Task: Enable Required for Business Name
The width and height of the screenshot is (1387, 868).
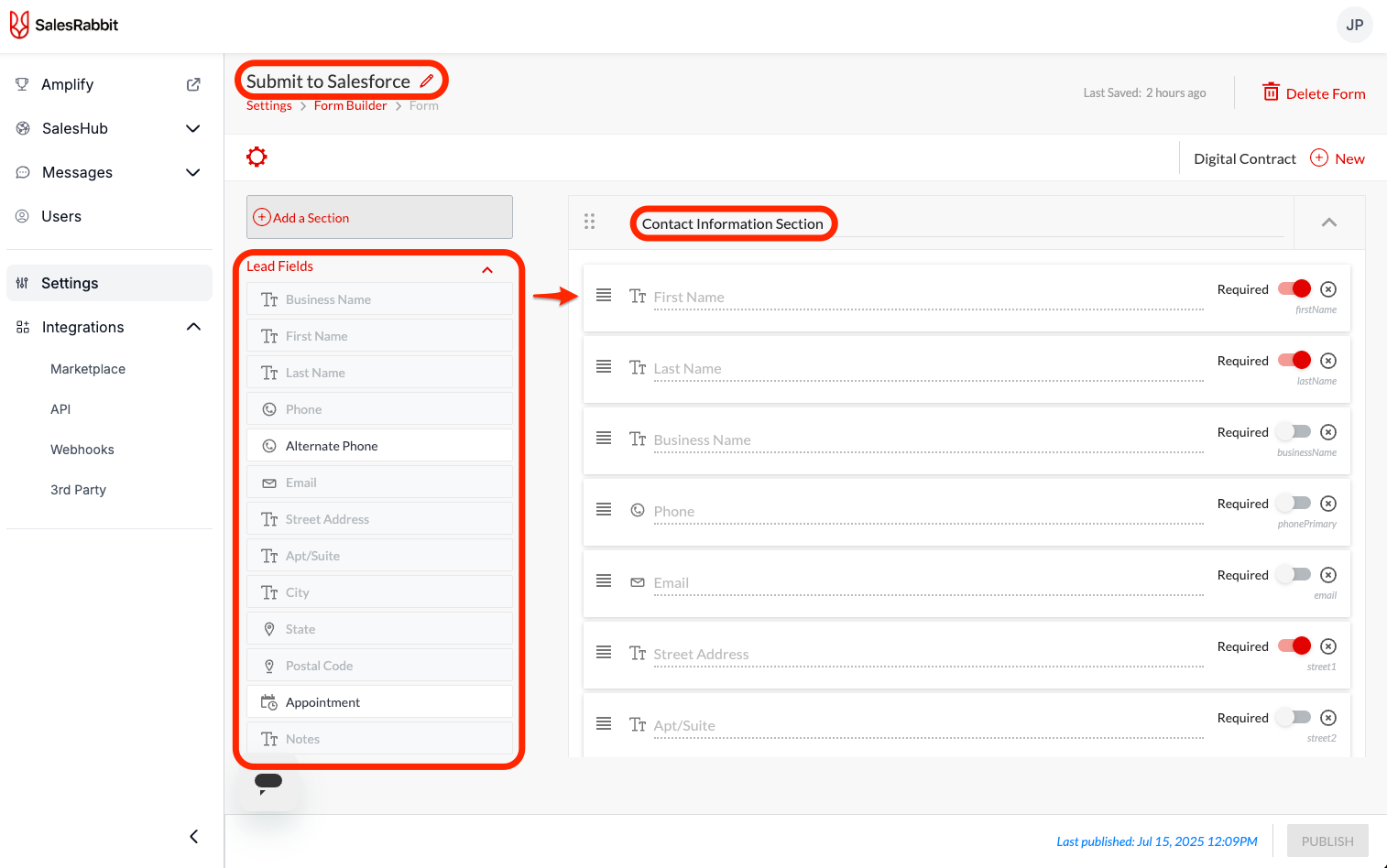Action: [x=1294, y=432]
